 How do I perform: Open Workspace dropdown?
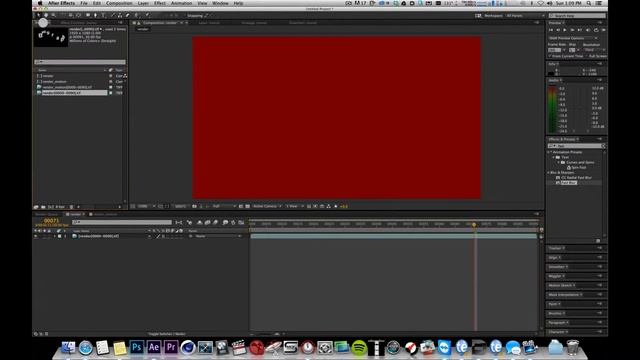525,16
